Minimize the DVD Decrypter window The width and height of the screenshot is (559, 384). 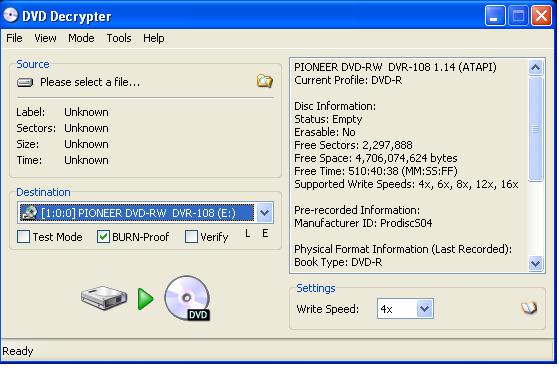tap(495, 16)
